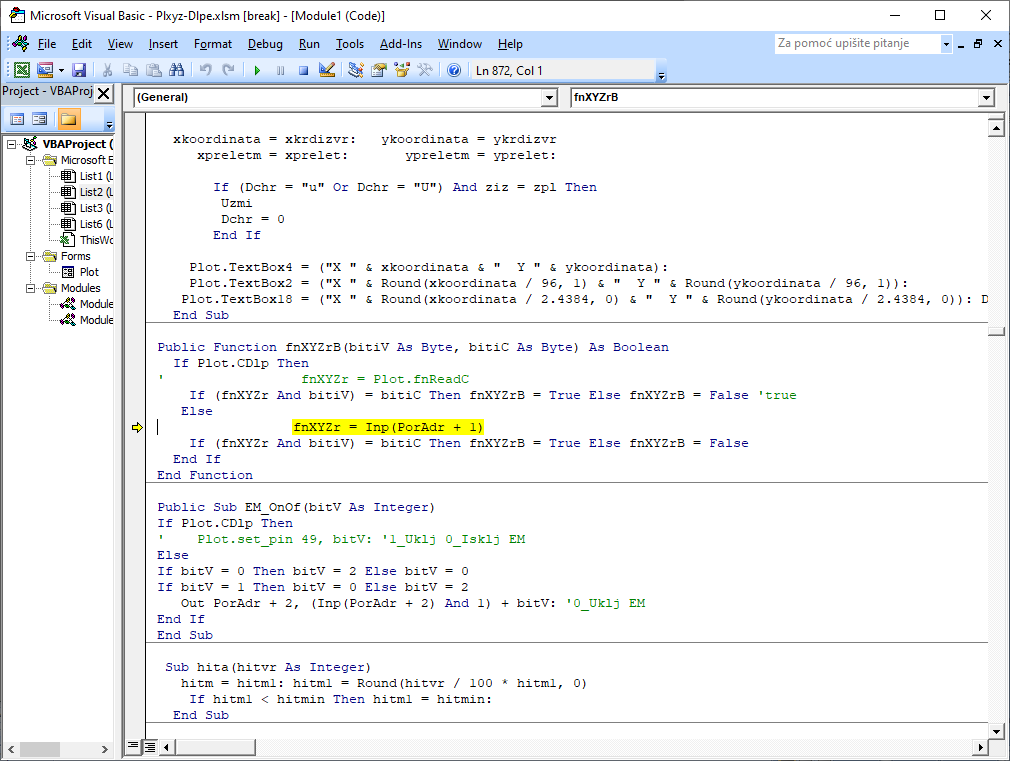Toggle Design Mode icon
Viewport: 1010px width, 761px height.
(327, 70)
